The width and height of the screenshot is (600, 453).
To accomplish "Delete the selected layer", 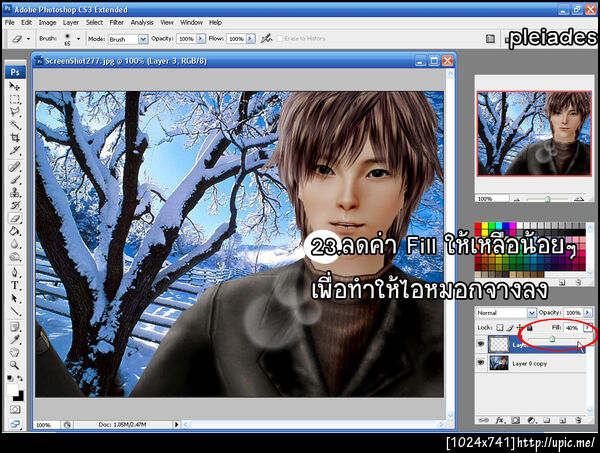I will point(578,420).
